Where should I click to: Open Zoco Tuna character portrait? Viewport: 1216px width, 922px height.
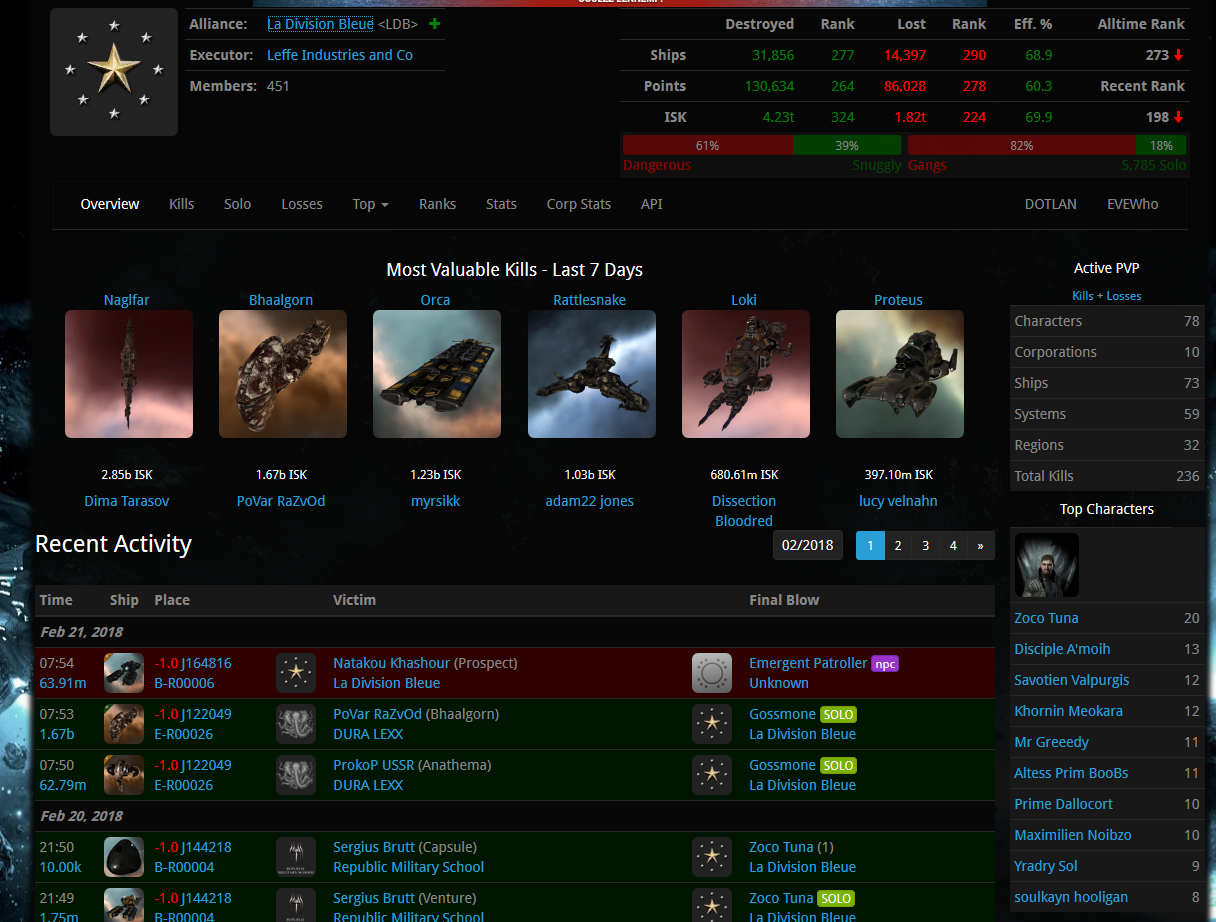(x=1047, y=565)
